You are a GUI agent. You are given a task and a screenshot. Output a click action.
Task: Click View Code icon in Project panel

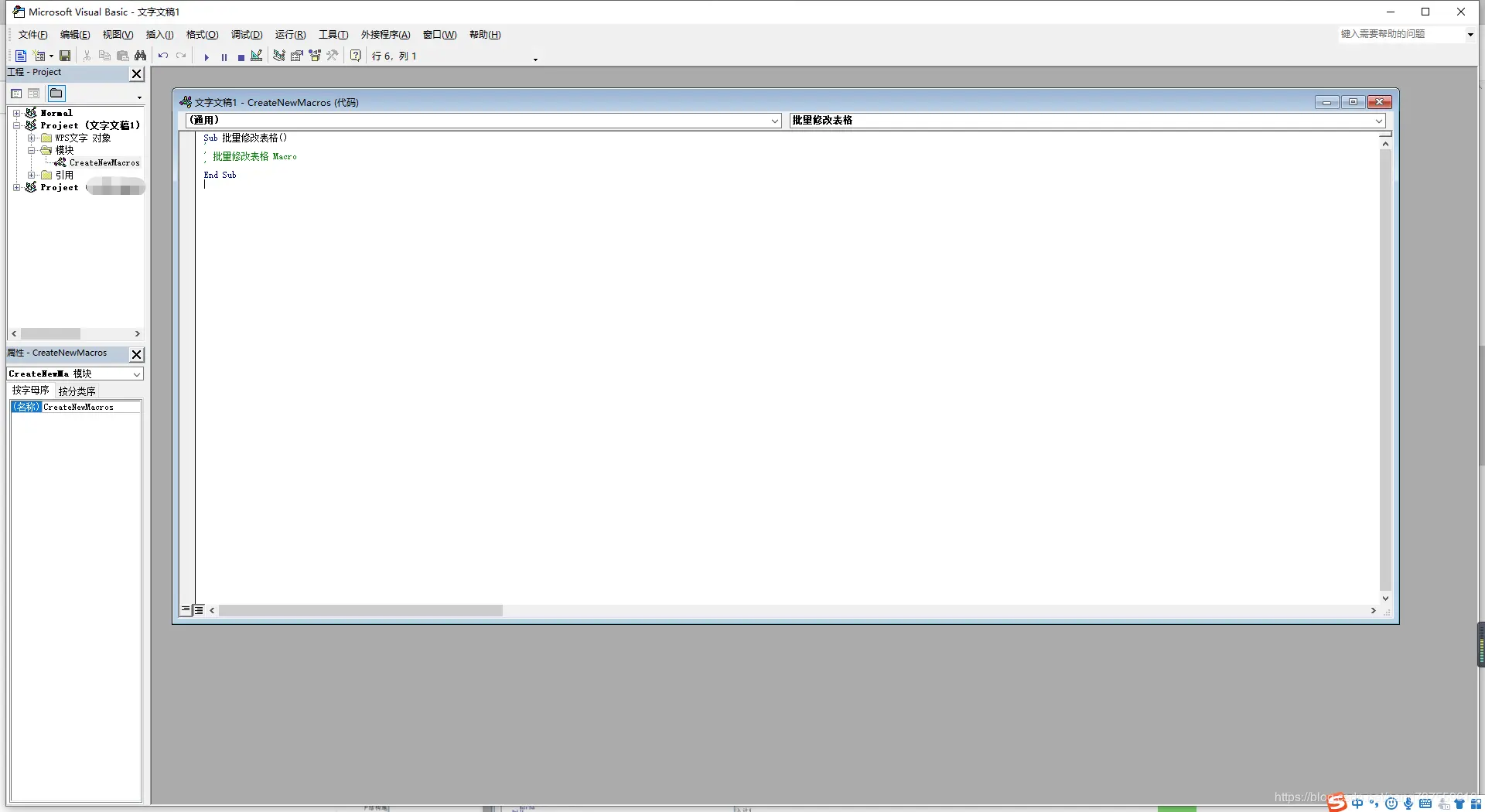[16, 94]
